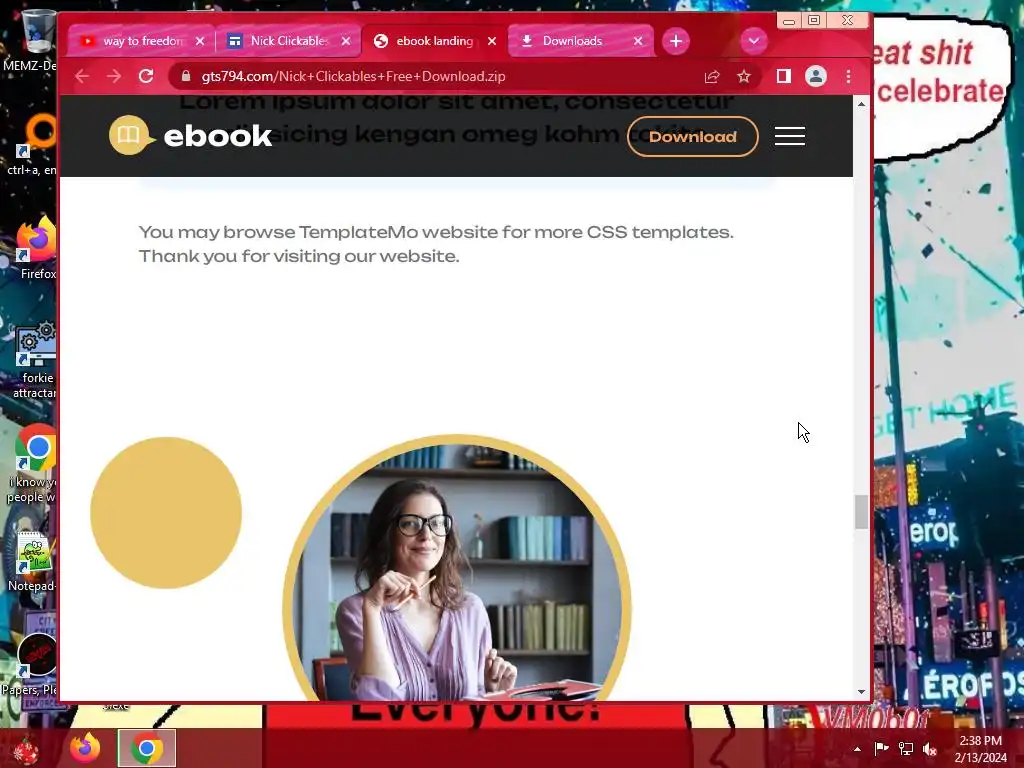
Task: Click the 'You may browse TemplateMo website' paragraph
Action: (436, 244)
